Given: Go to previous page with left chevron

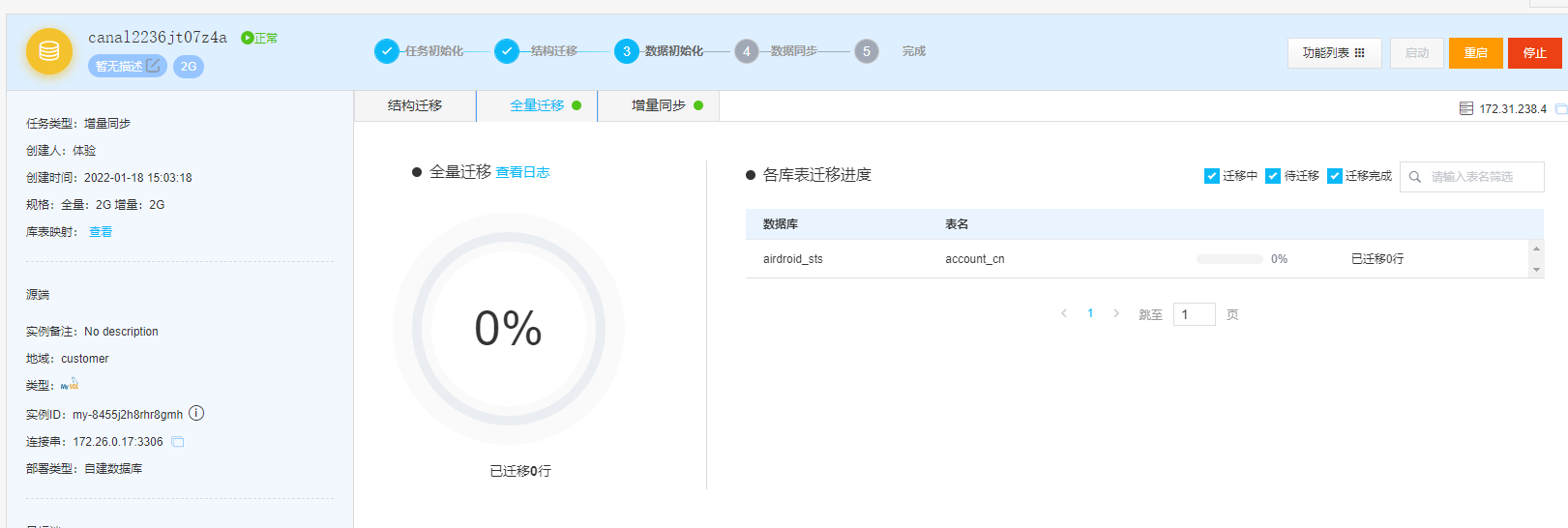Looking at the screenshot, I should coord(1064,313).
